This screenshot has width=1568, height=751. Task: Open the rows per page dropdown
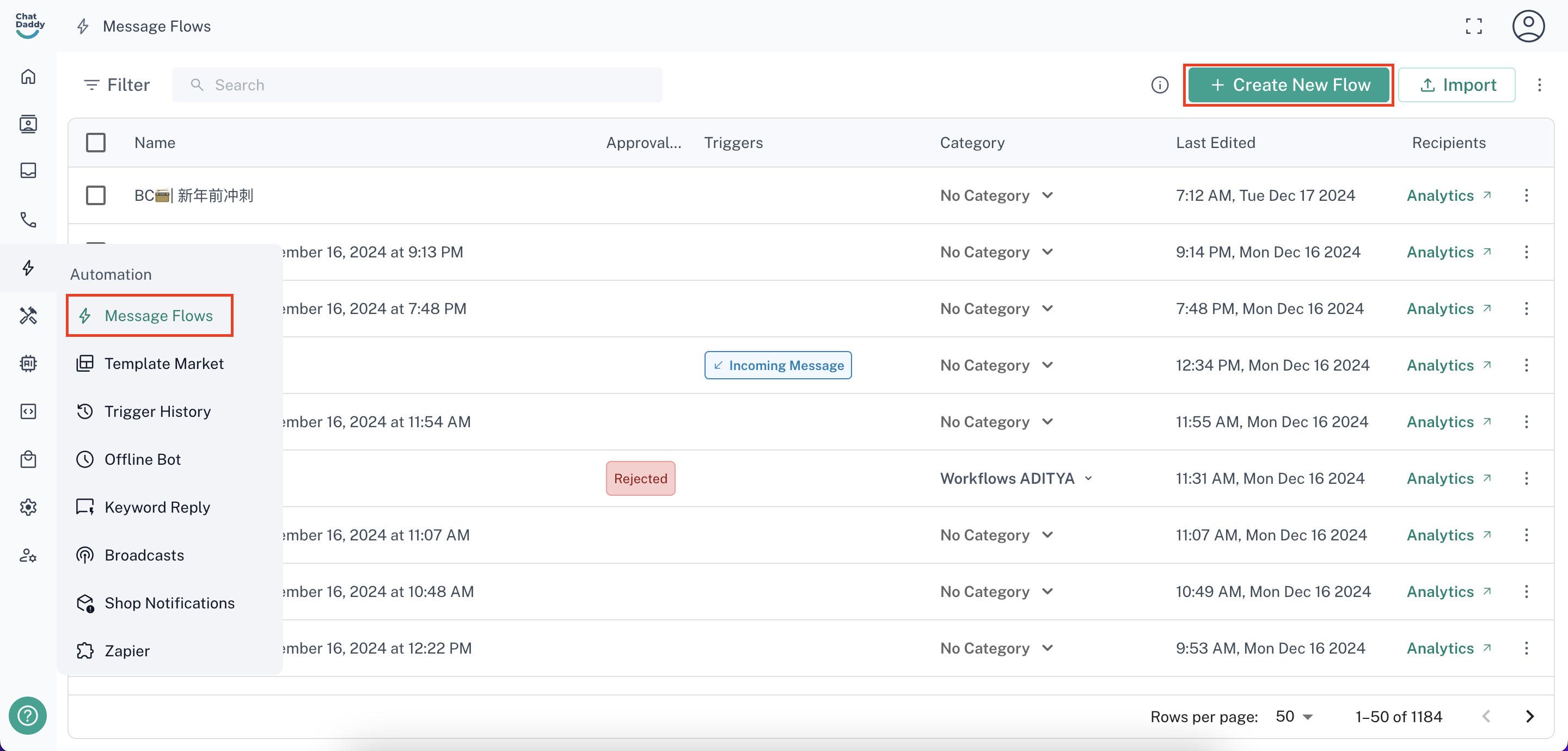[x=1294, y=716]
